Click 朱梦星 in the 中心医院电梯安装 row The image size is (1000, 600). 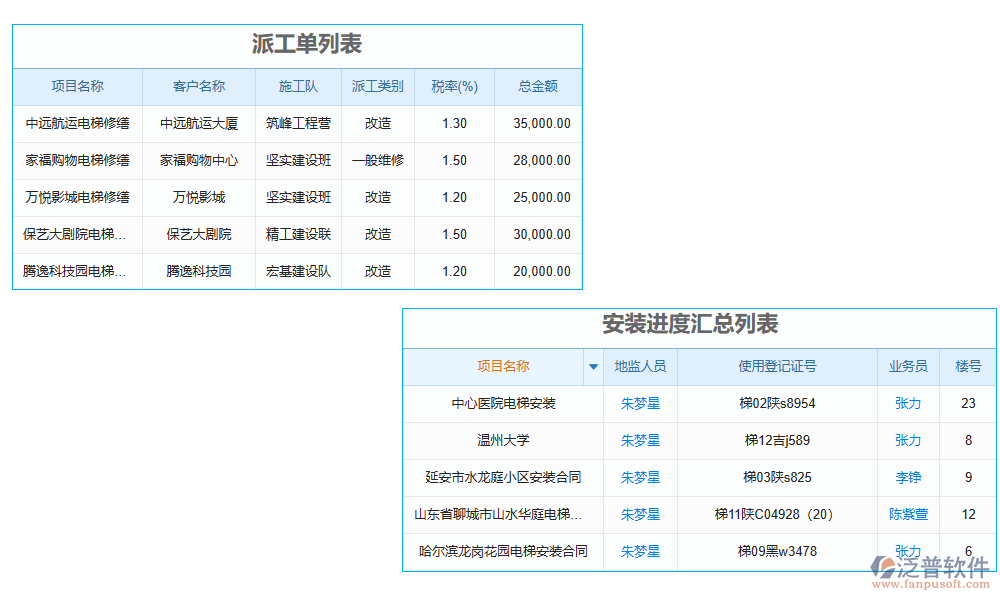tap(640, 404)
